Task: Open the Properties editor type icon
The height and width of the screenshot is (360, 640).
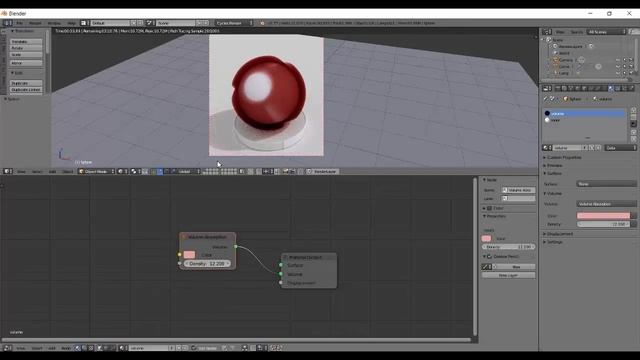Action: [x=547, y=88]
